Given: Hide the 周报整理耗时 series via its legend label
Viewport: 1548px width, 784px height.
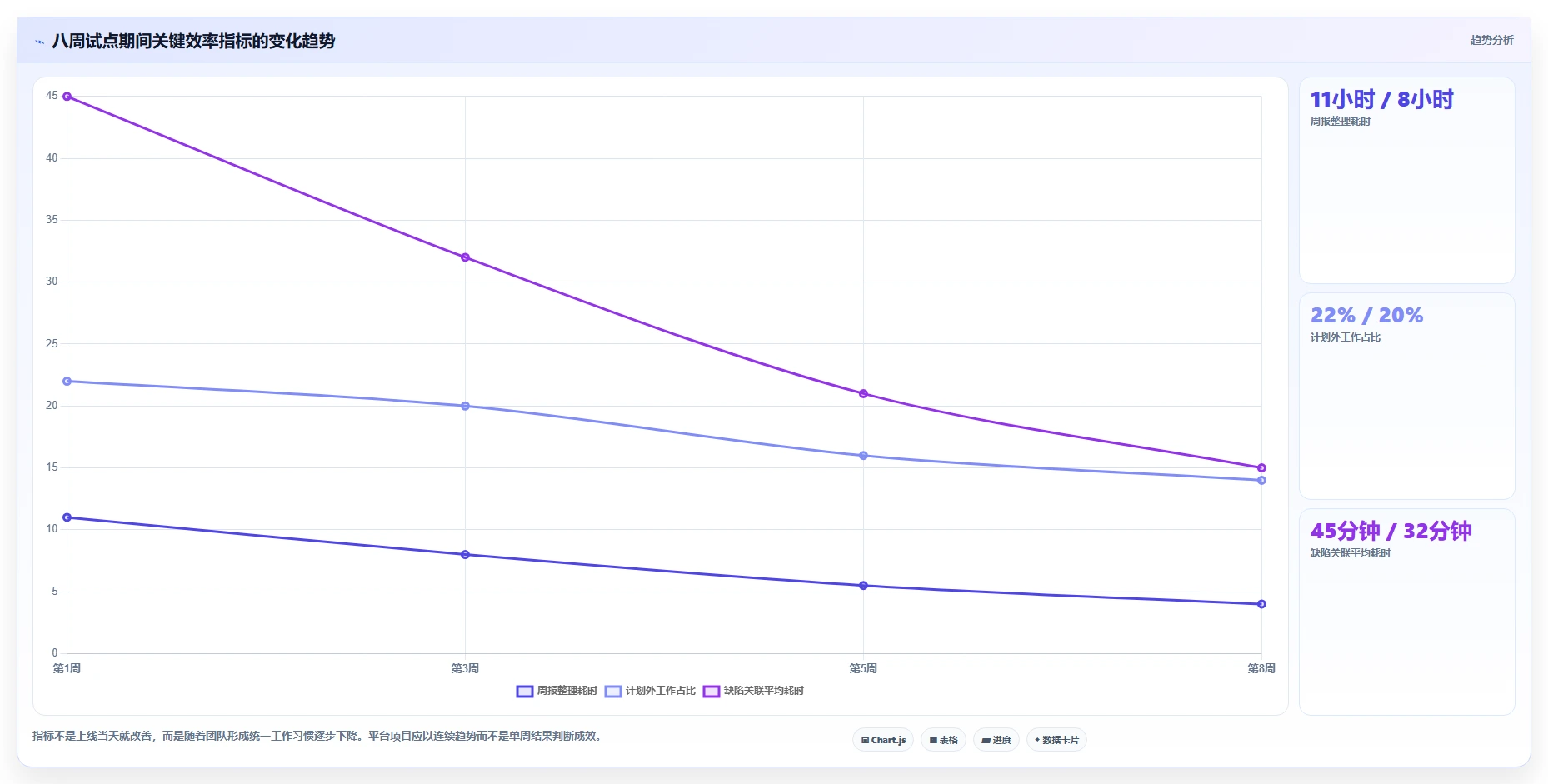Looking at the screenshot, I should (x=567, y=691).
